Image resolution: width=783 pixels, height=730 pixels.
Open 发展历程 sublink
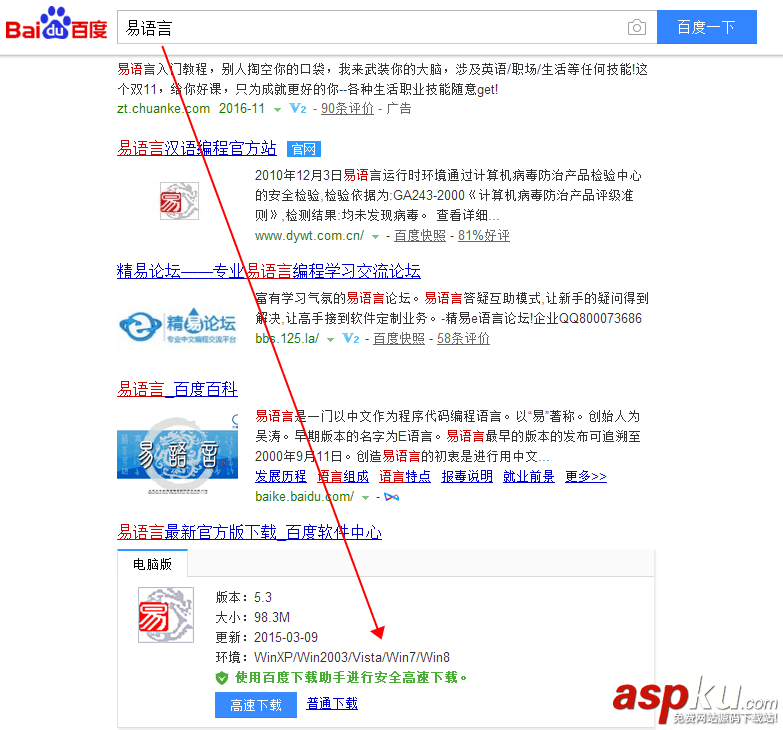(x=281, y=476)
